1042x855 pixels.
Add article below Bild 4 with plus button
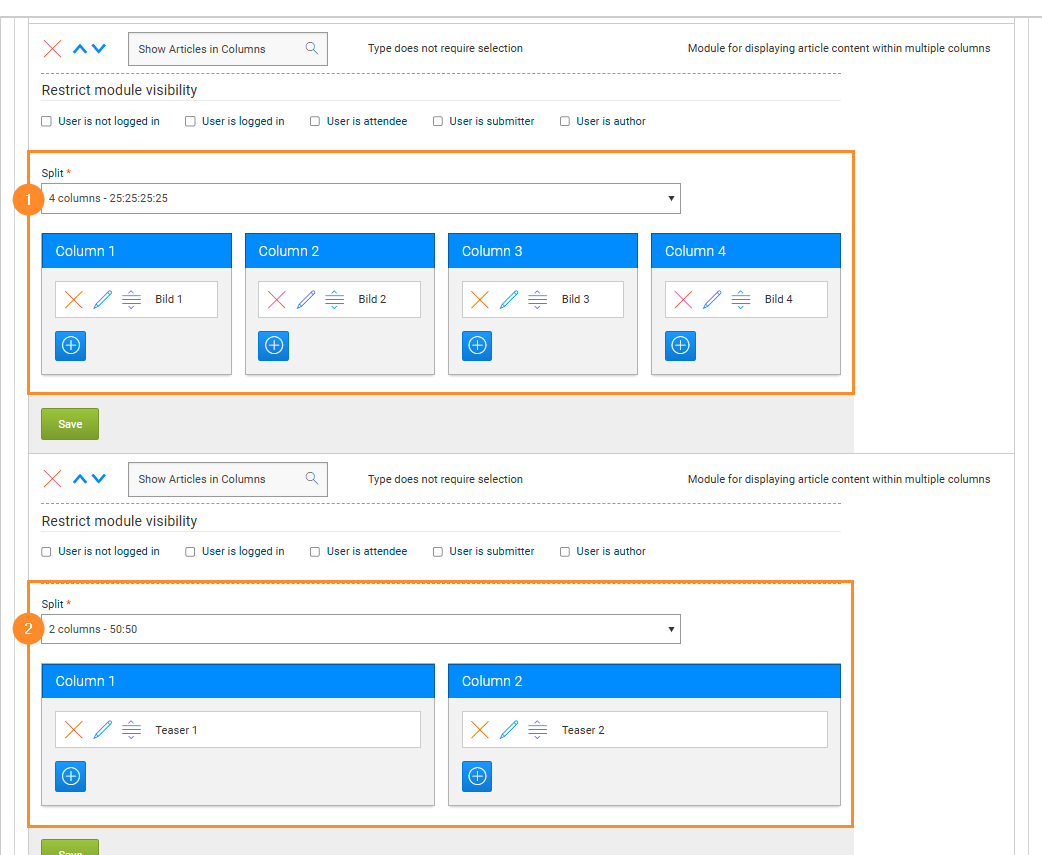click(x=680, y=345)
